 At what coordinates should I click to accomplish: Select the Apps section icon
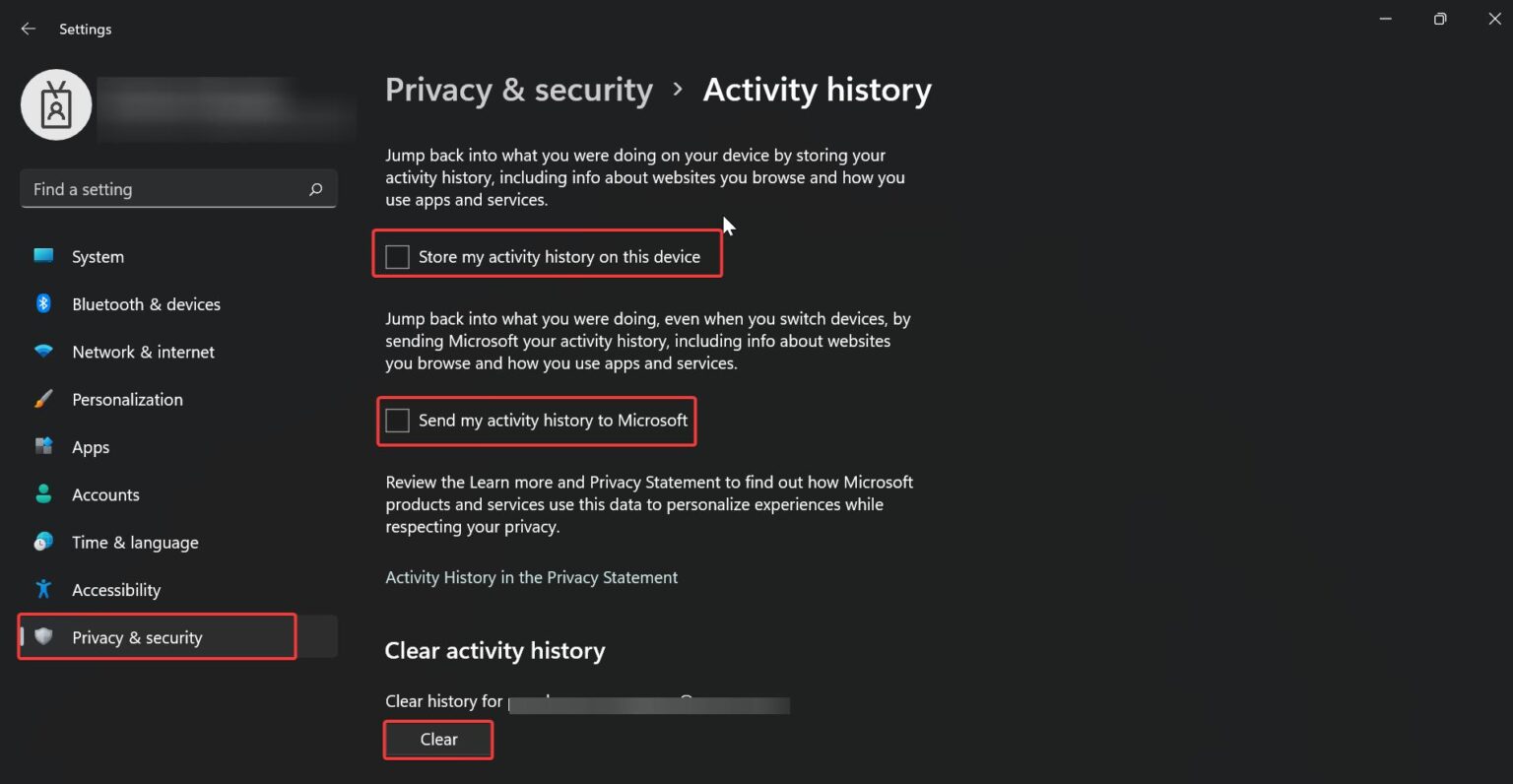(x=43, y=446)
